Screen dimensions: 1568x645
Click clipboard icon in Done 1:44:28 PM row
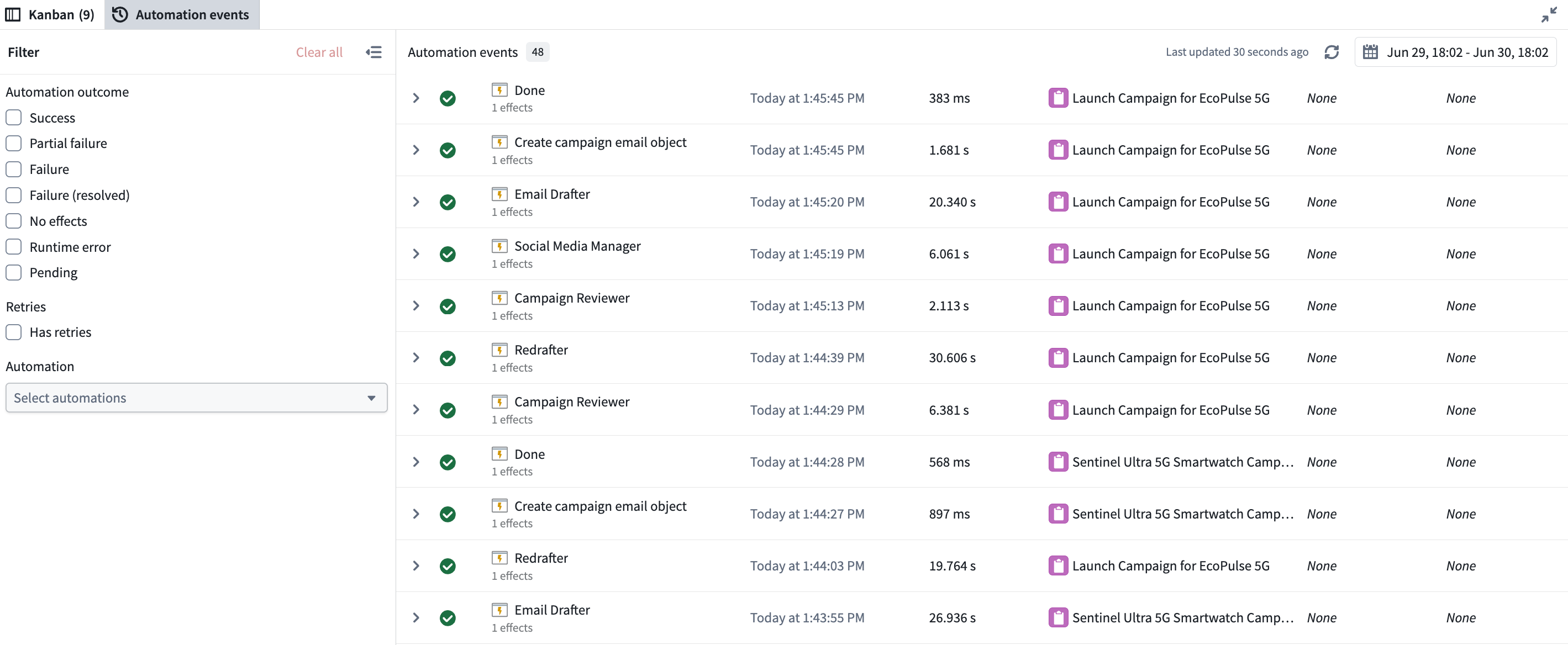click(1058, 462)
